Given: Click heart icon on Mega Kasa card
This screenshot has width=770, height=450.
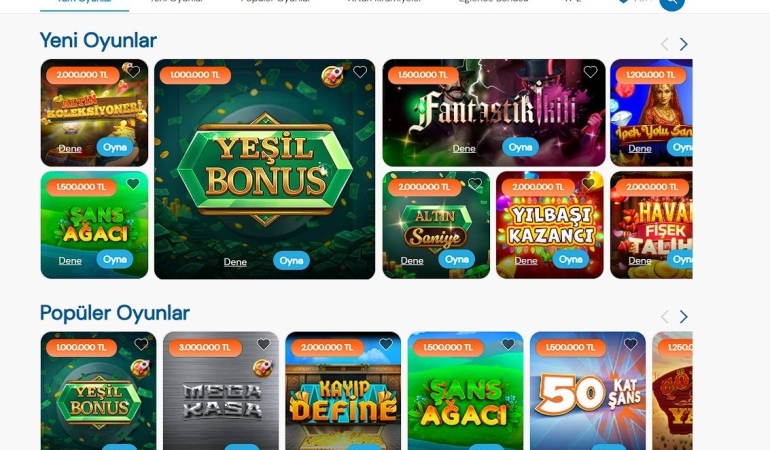Looking at the screenshot, I should (264, 344).
